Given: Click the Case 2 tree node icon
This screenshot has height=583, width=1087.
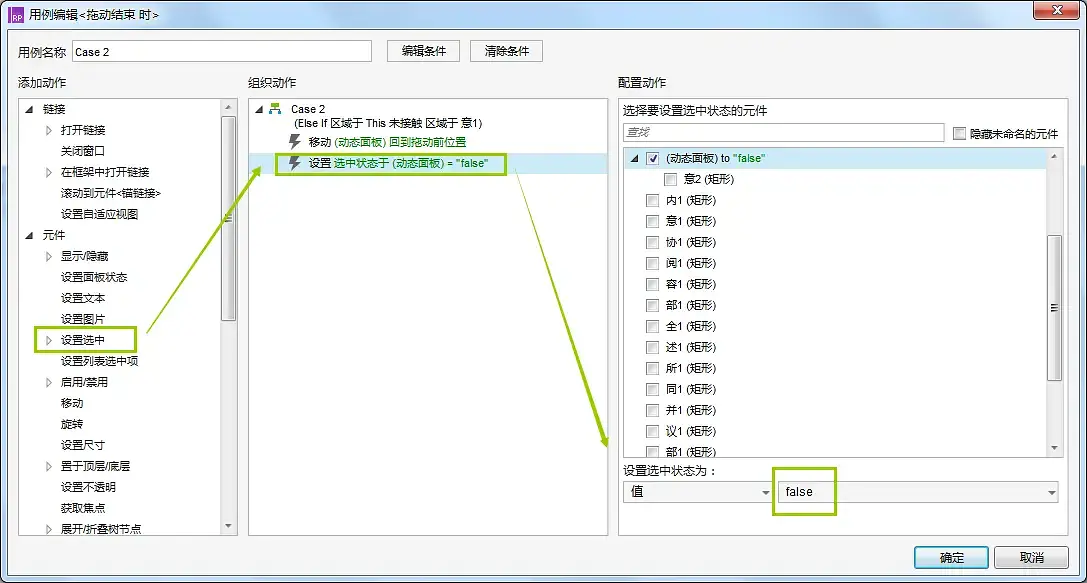Looking at the screenshot, I should 275,109.
